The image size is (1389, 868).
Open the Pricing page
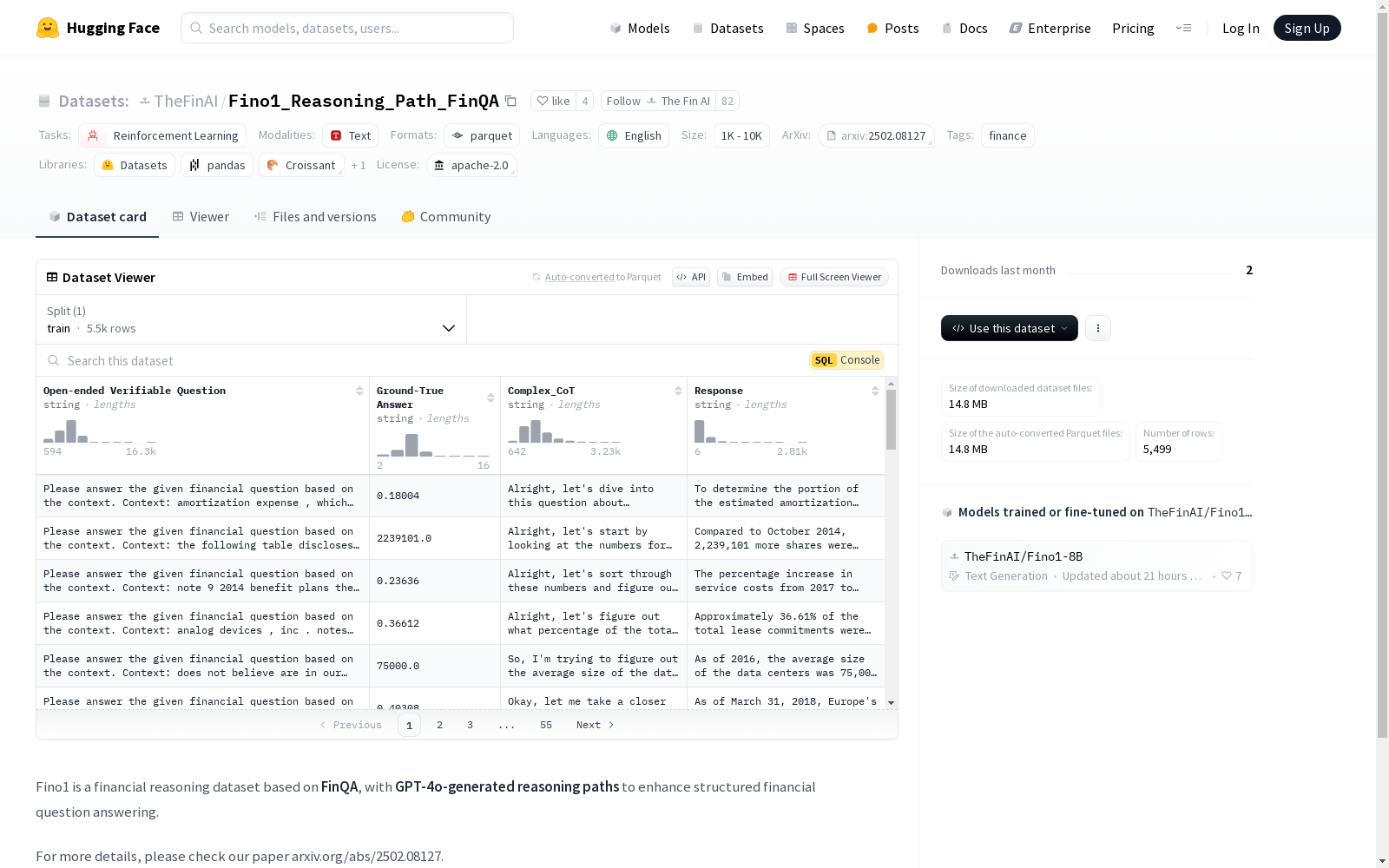[1133, 28]
